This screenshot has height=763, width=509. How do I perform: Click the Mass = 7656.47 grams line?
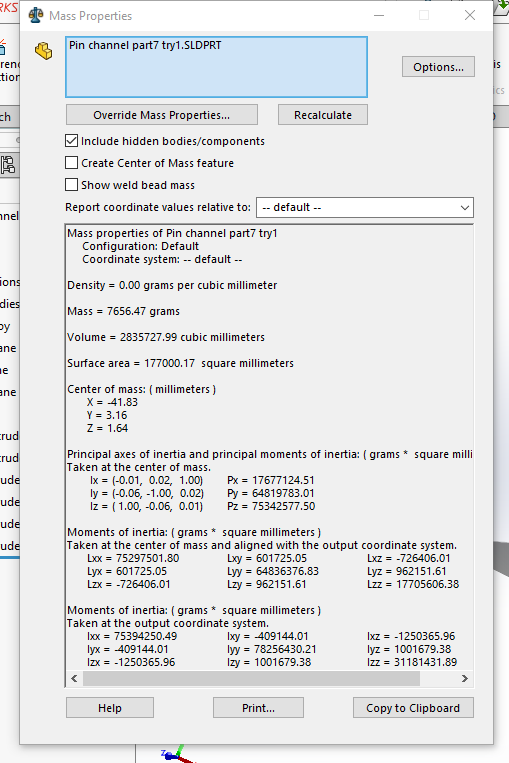(124, 311)
